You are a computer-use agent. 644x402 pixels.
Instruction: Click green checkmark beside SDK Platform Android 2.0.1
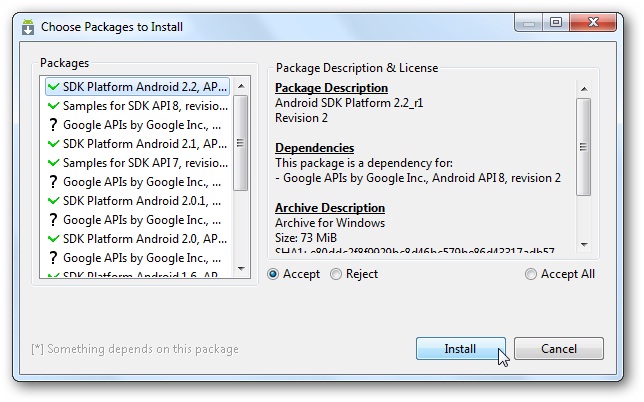[x=53, y=201]
